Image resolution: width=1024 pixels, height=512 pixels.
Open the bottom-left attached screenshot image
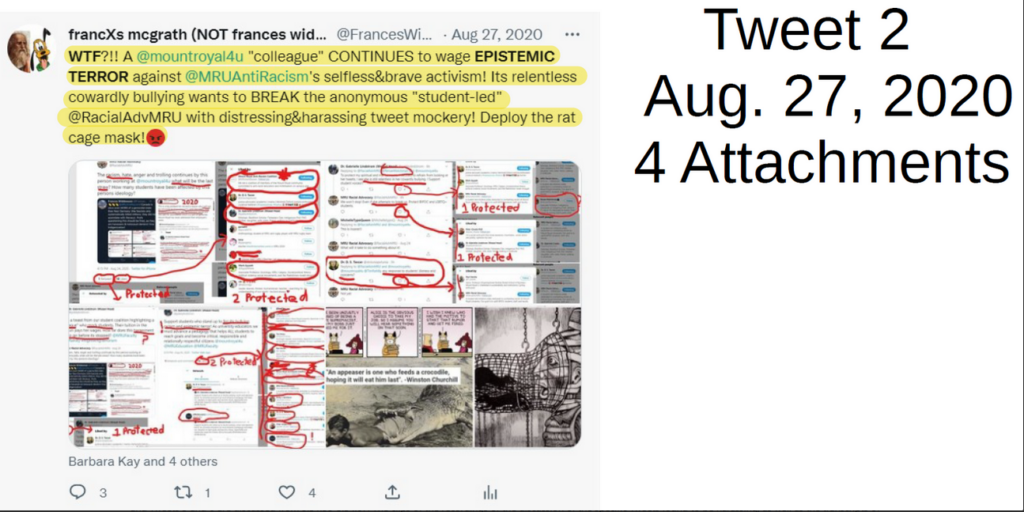coord(198,377)
